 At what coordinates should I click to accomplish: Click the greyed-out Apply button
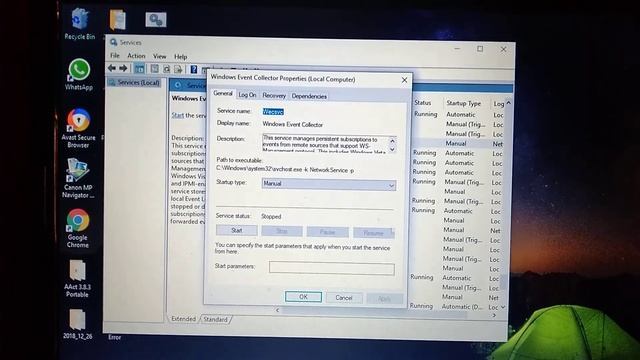click(384, 298)
